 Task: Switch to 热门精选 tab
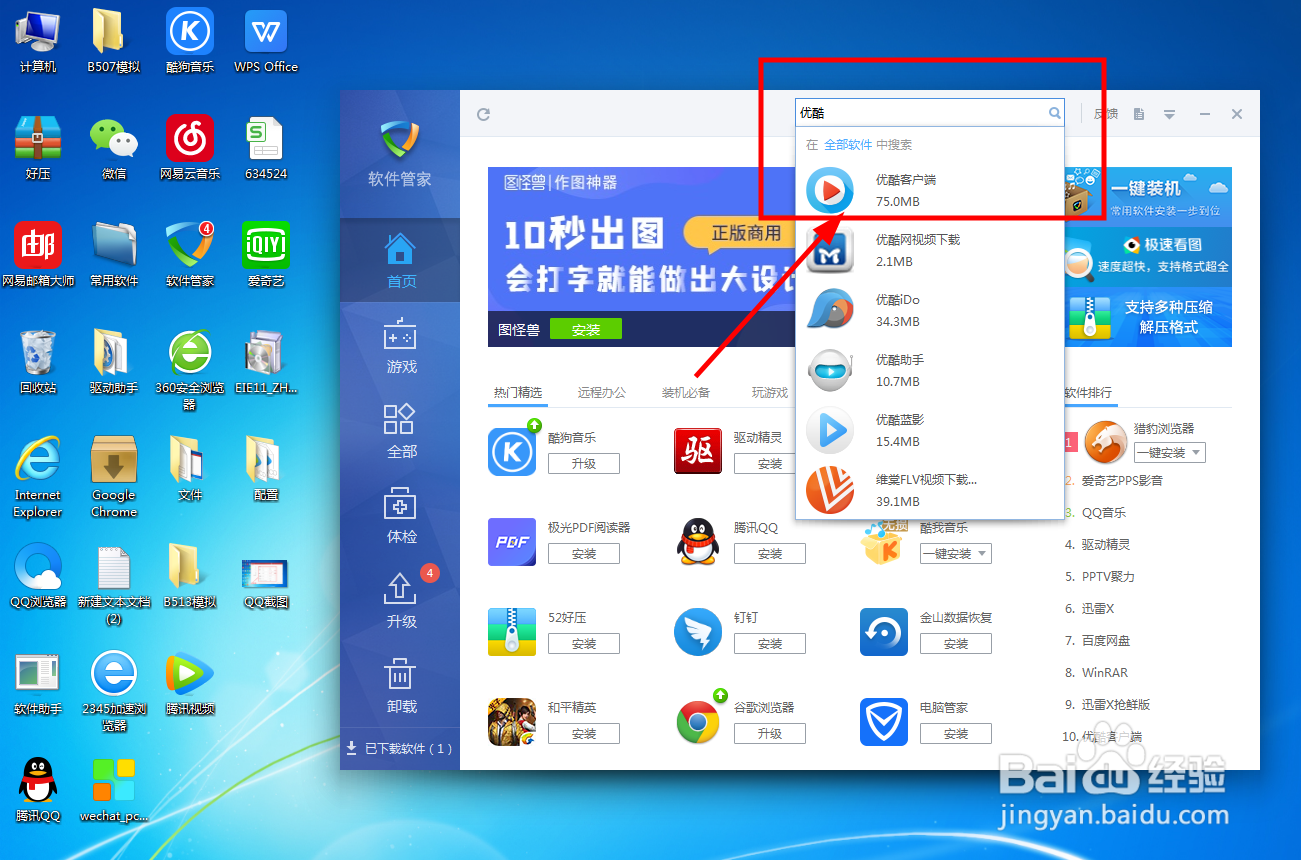click(518, 393)
